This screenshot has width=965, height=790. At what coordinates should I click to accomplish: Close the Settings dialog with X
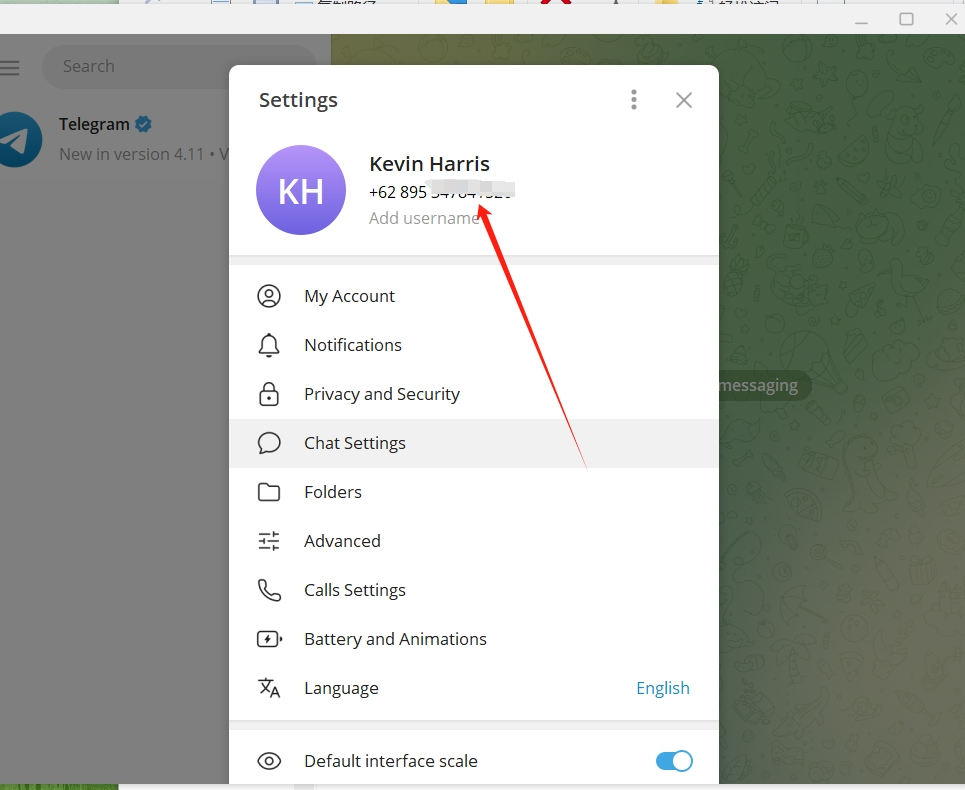684,100
